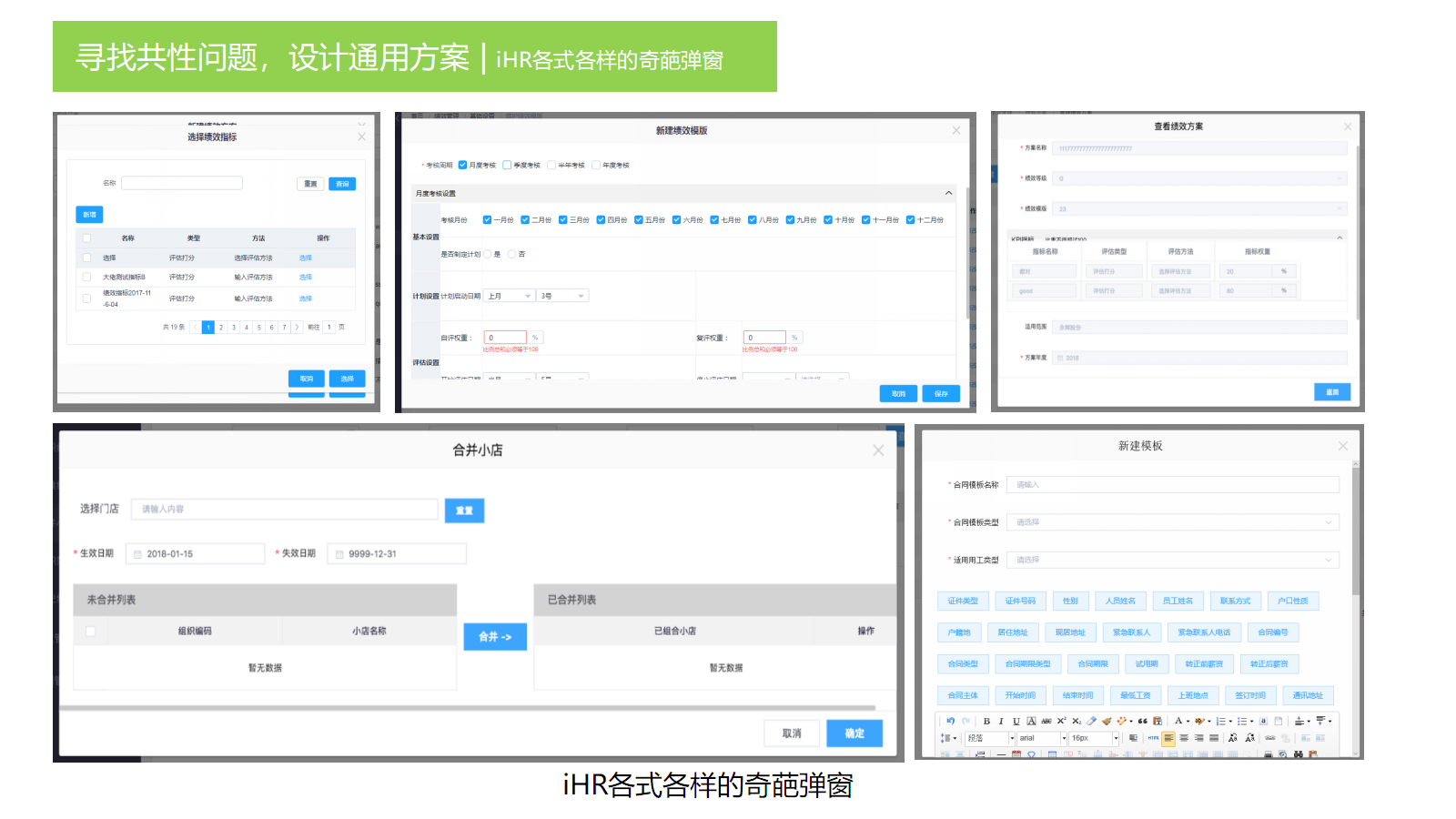This screenshot has height=819, width=1456.
Task: Select the 是 radio button for 是否制定计划
Action: click(488, 255)
